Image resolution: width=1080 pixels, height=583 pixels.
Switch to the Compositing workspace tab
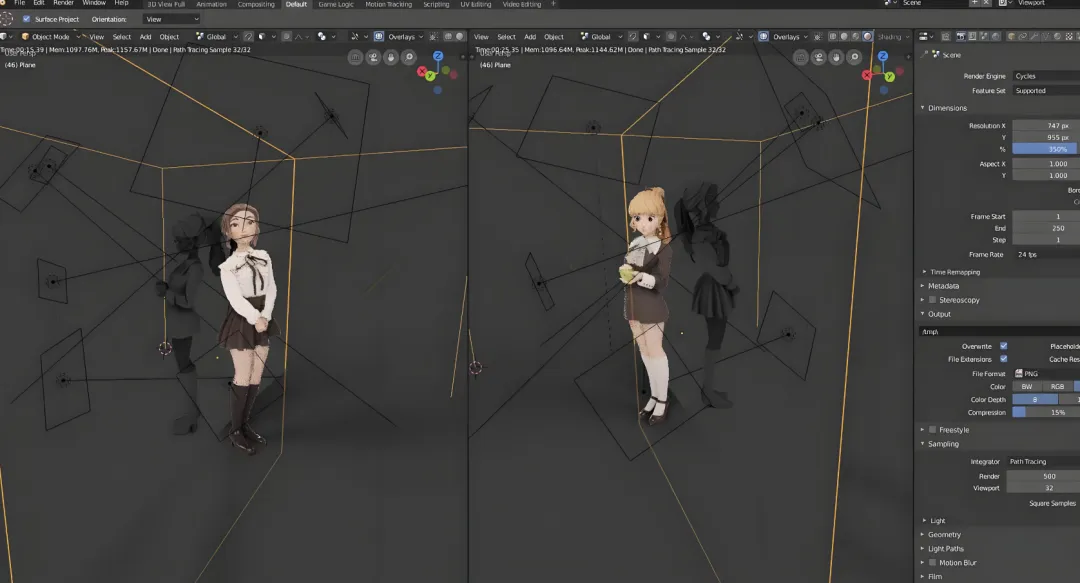coord(256,4)
